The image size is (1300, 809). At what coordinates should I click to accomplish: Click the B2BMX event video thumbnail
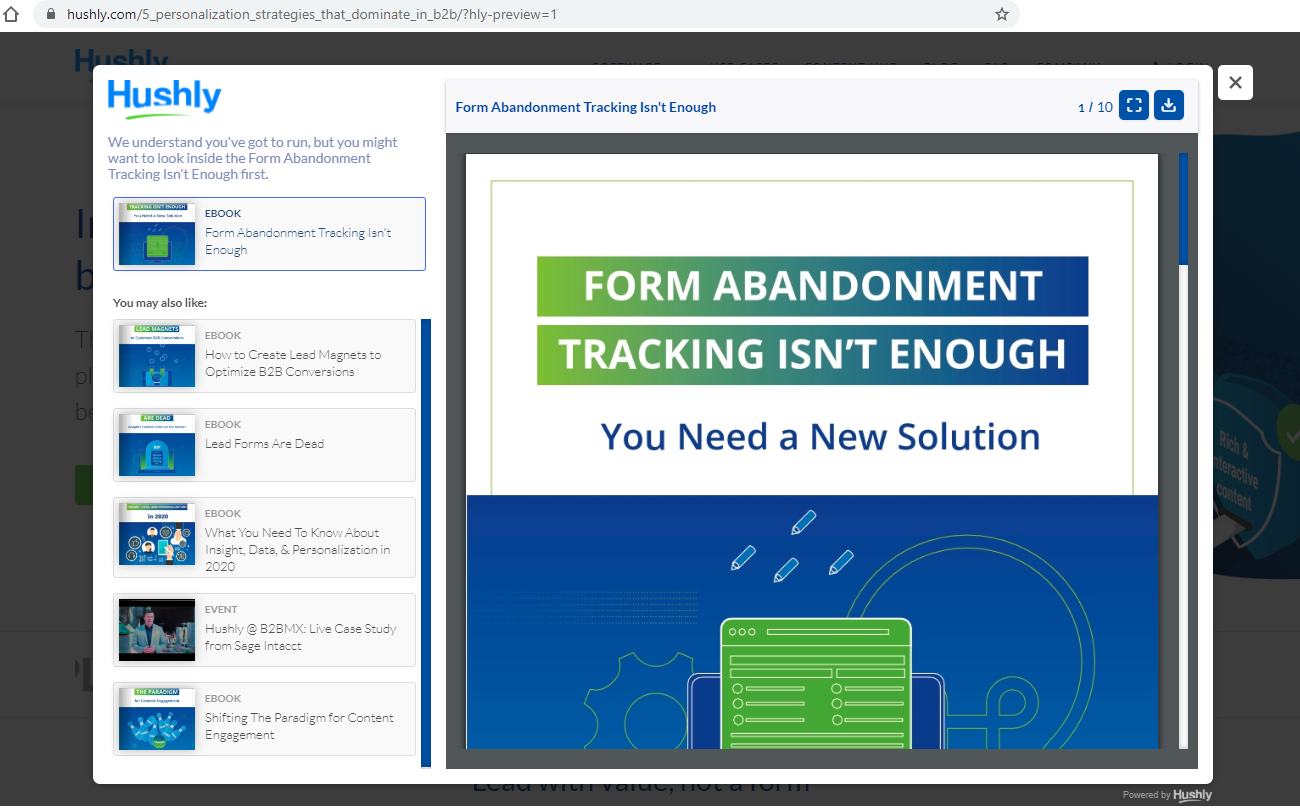157,630
